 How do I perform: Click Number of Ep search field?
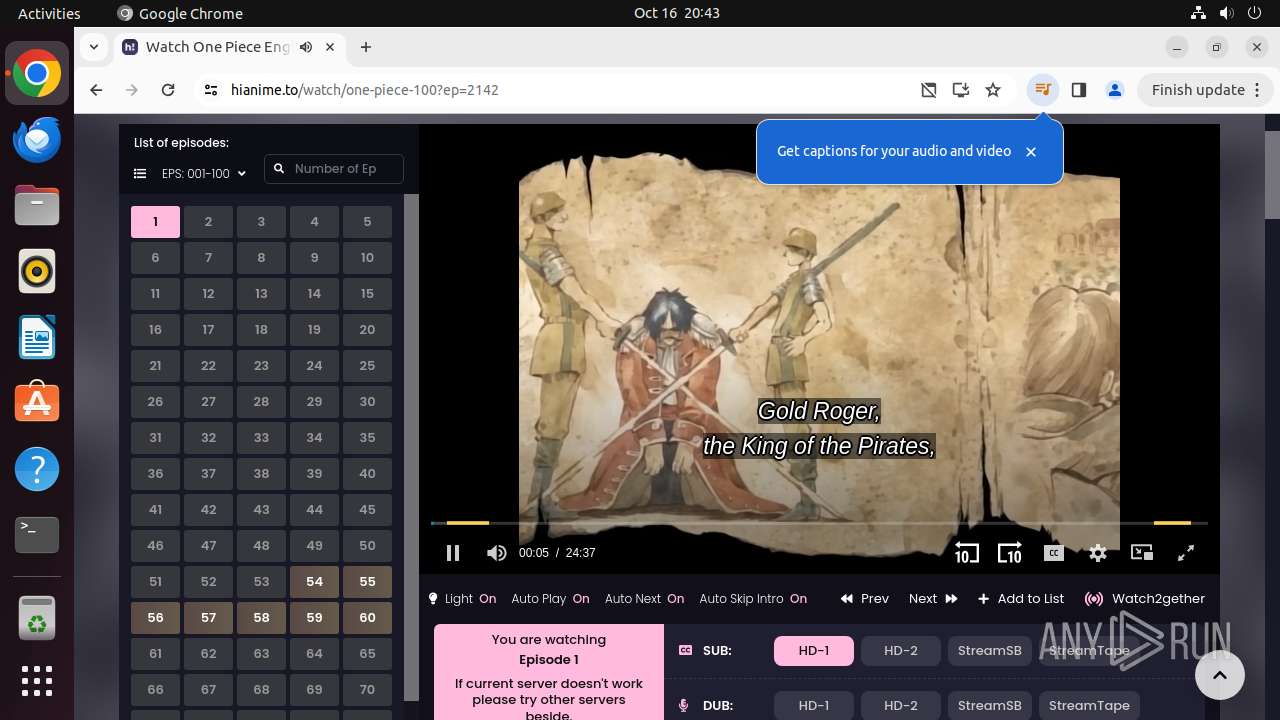point(334,169)
